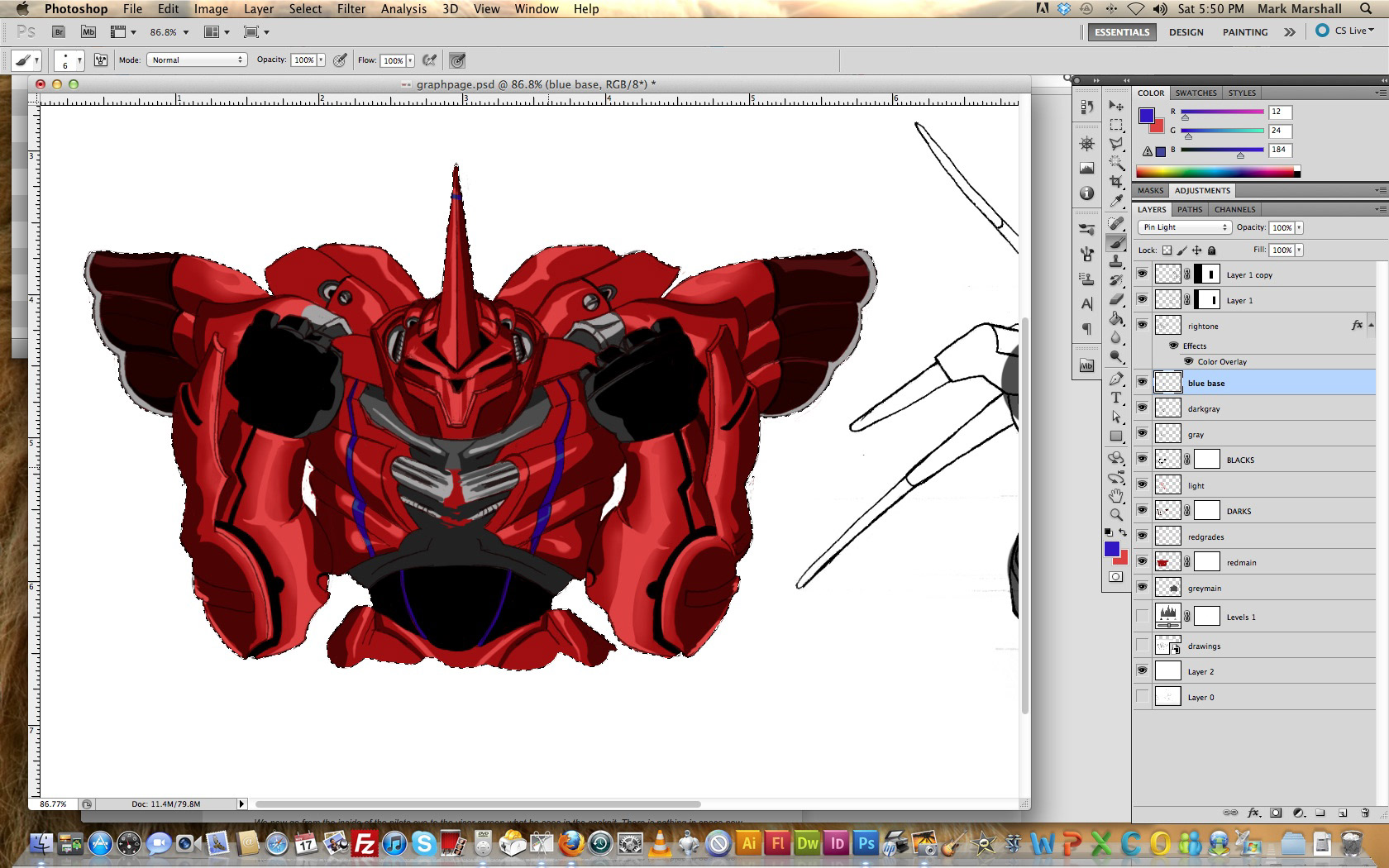1389x868 pixels.
Task: Open the brush Mode dropdown
Action: pos(197,60)
